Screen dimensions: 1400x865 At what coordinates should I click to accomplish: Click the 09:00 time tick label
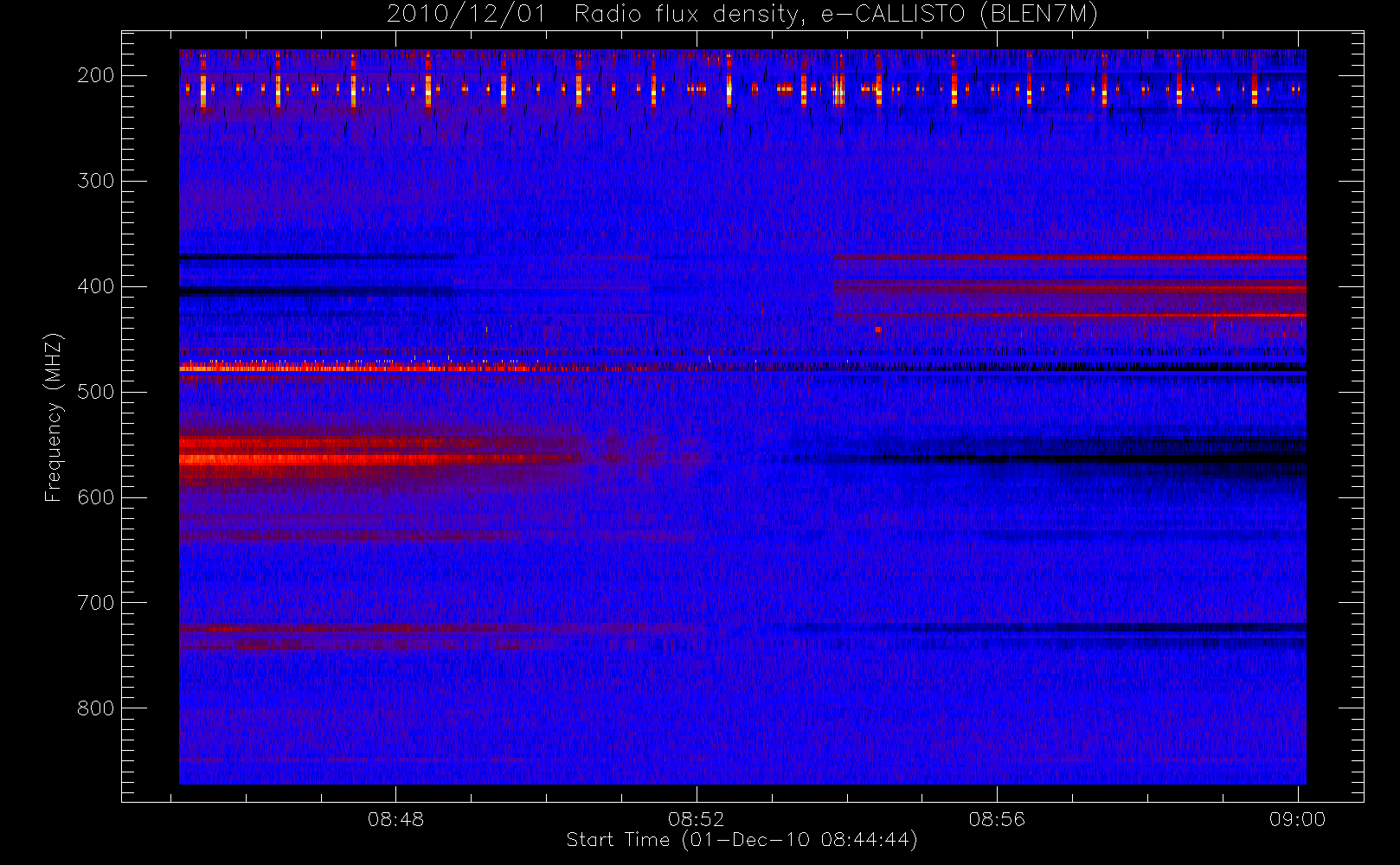point(1297,819)
